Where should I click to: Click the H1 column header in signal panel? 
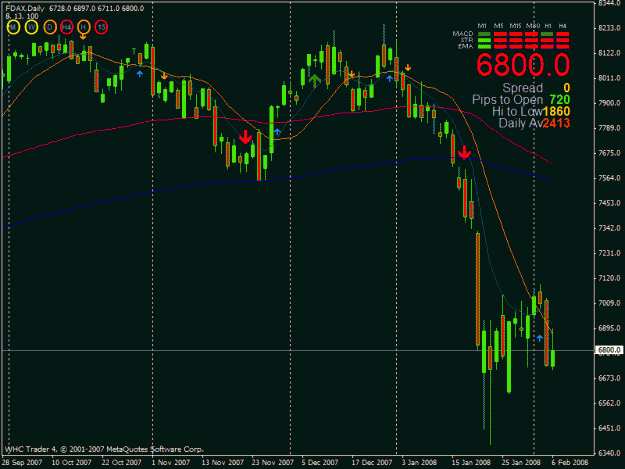pyautogui.click(x=548, y=26)
